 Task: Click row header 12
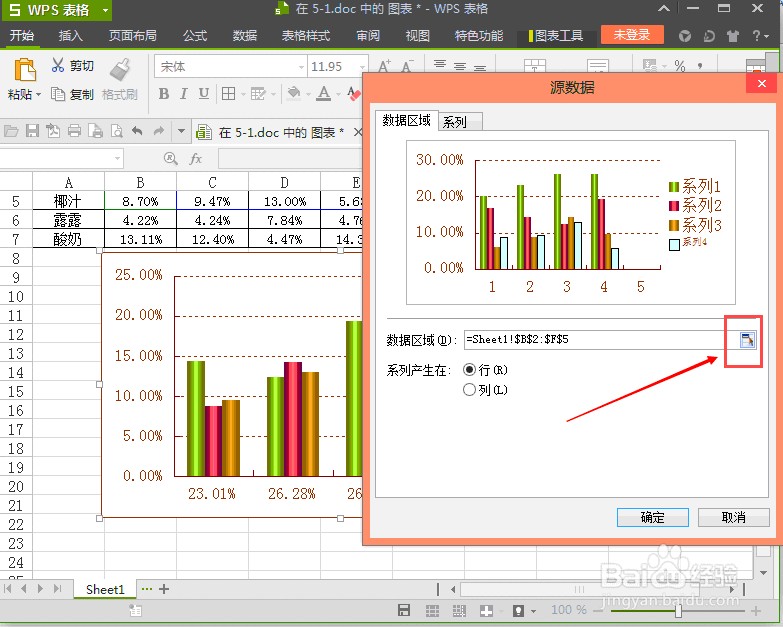[x=16, y=334]
